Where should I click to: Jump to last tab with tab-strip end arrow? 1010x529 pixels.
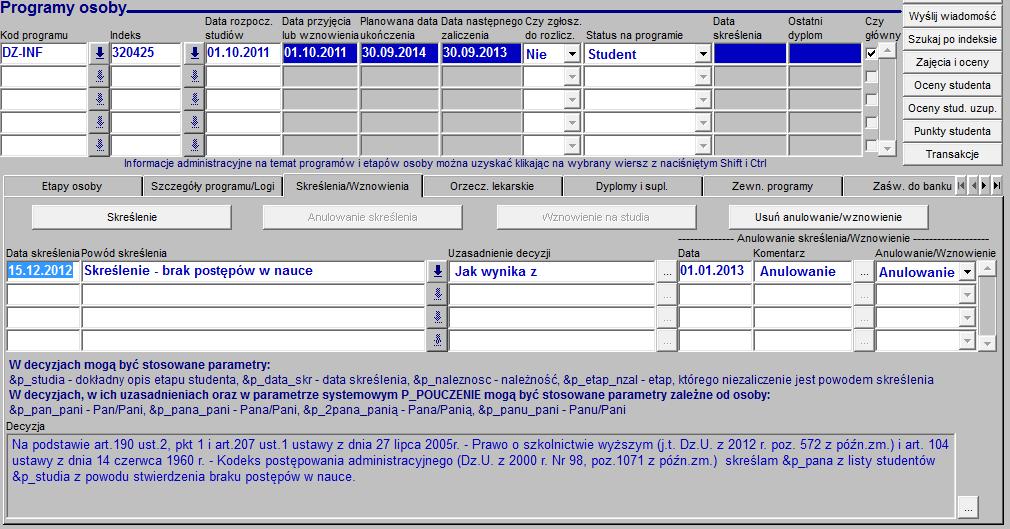tap(997, 186)
